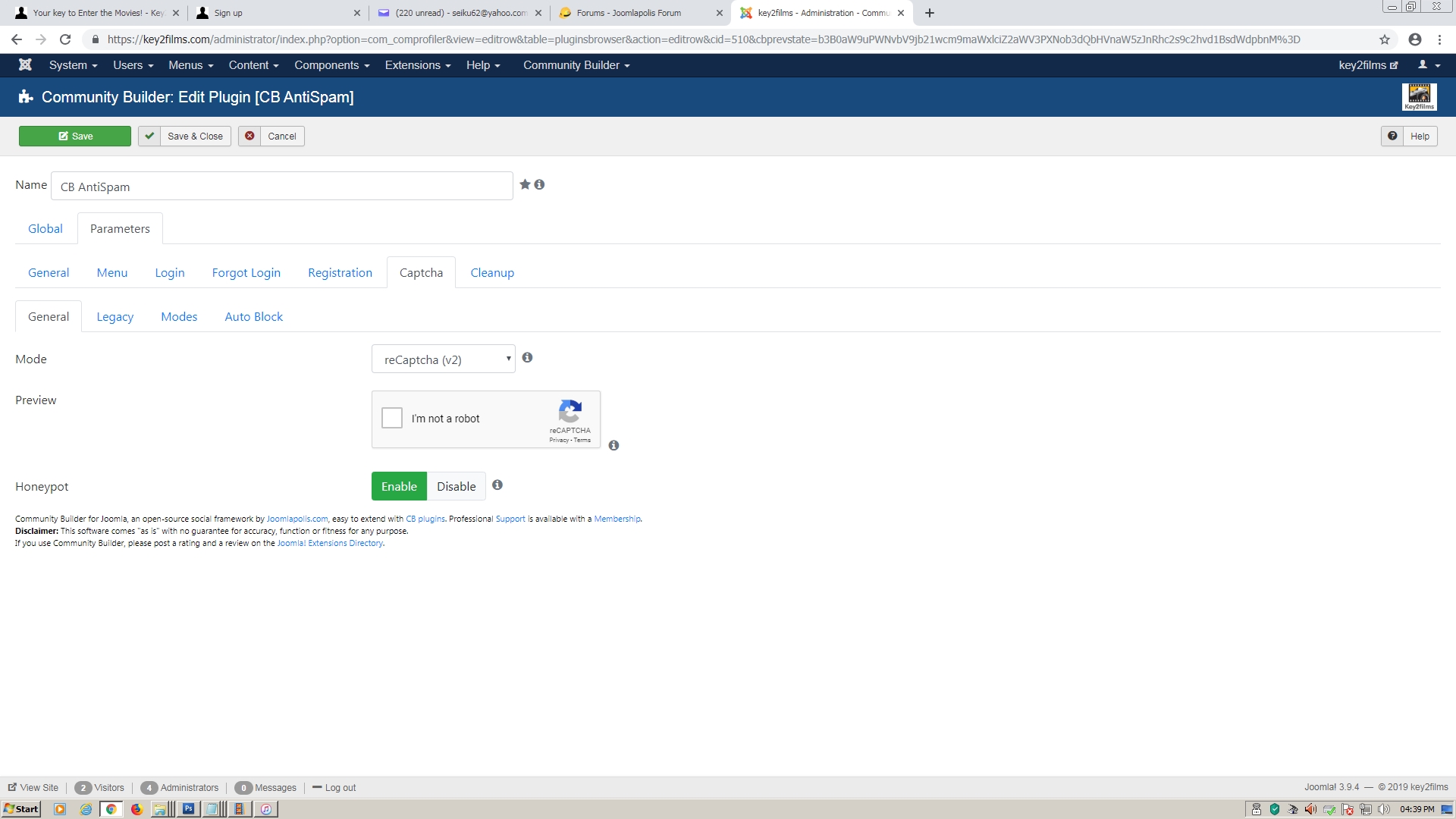Expand the Help menu in the menu bar

pos(483,65)
